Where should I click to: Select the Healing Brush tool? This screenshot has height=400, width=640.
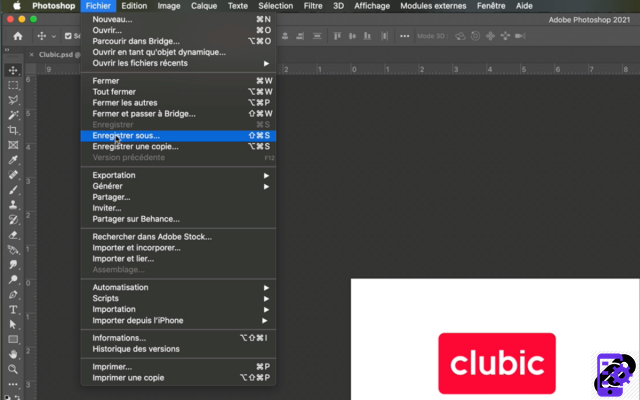pyautogui.click(x=13, y=175)
